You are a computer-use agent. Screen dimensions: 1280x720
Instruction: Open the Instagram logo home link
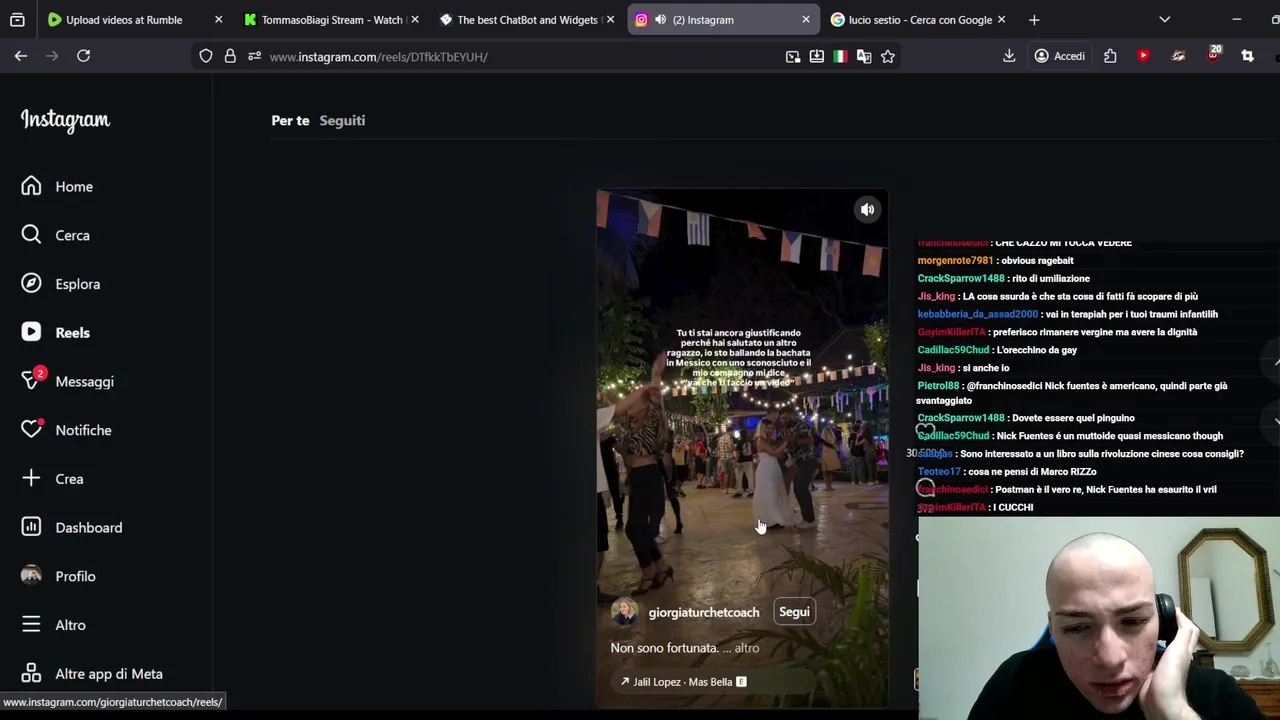tap(65, 120)
